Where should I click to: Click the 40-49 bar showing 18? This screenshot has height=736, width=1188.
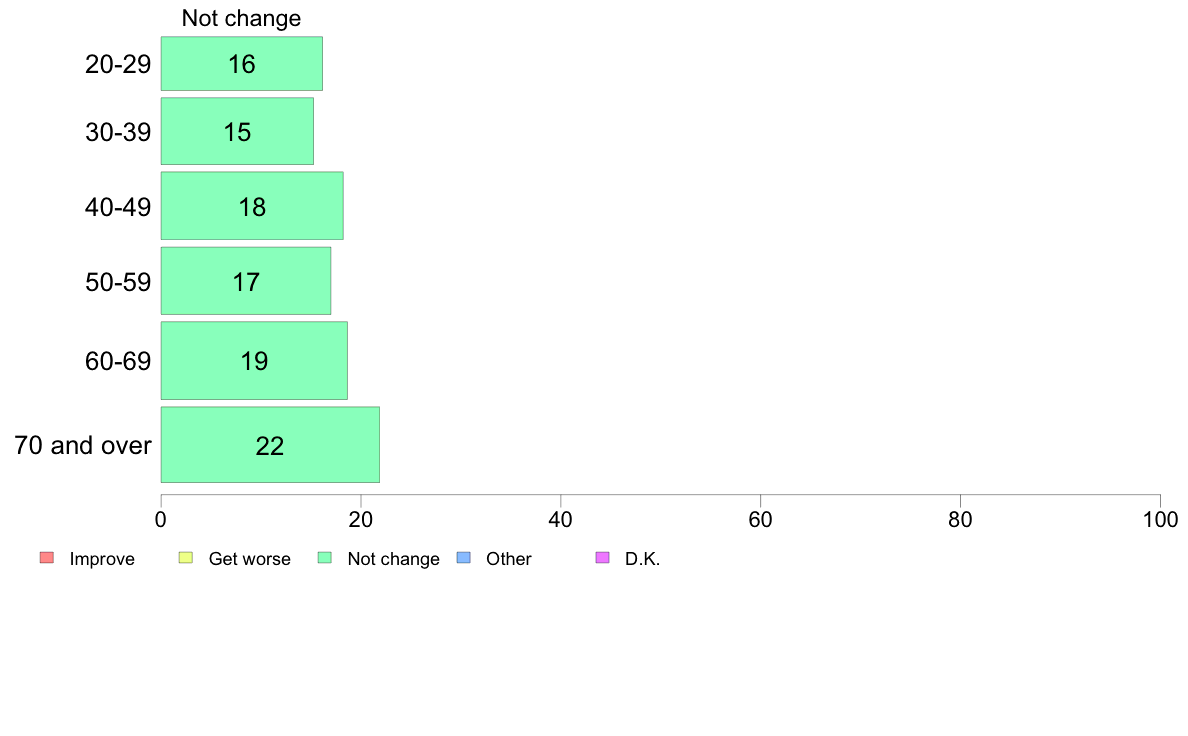(x=252, y=206)
